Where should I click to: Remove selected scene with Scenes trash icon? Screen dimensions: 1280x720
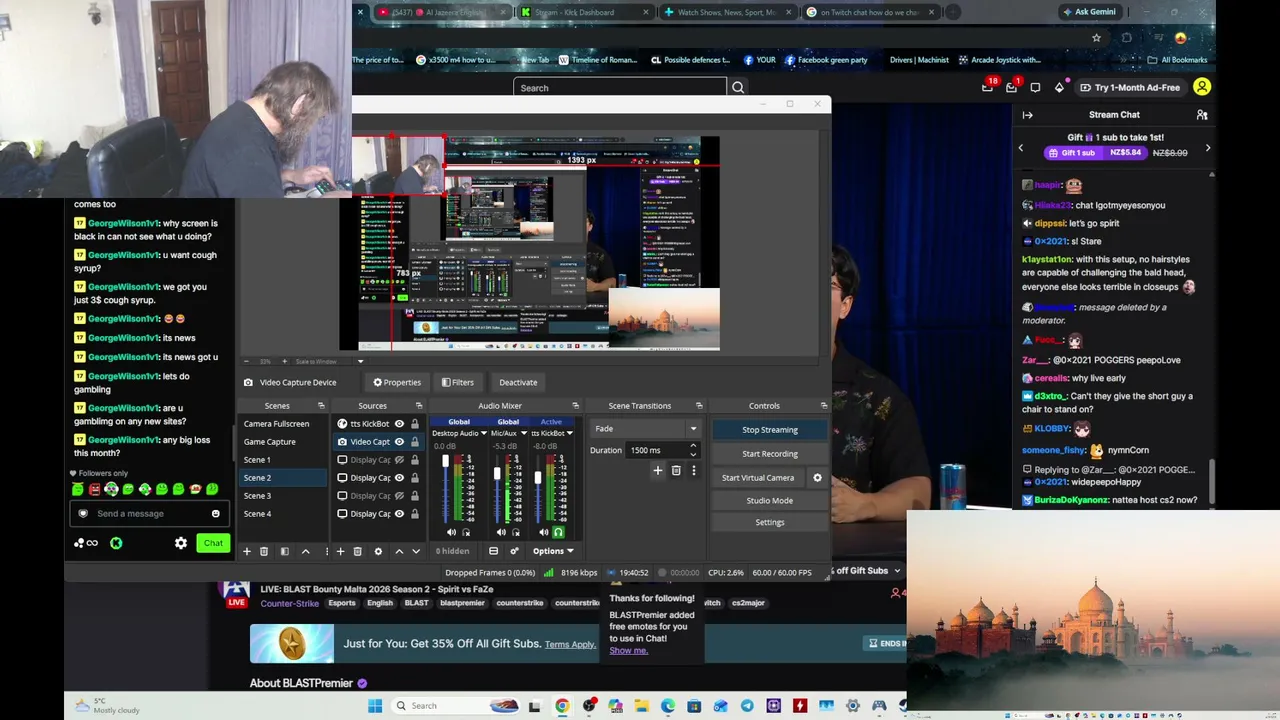point(264,551)
